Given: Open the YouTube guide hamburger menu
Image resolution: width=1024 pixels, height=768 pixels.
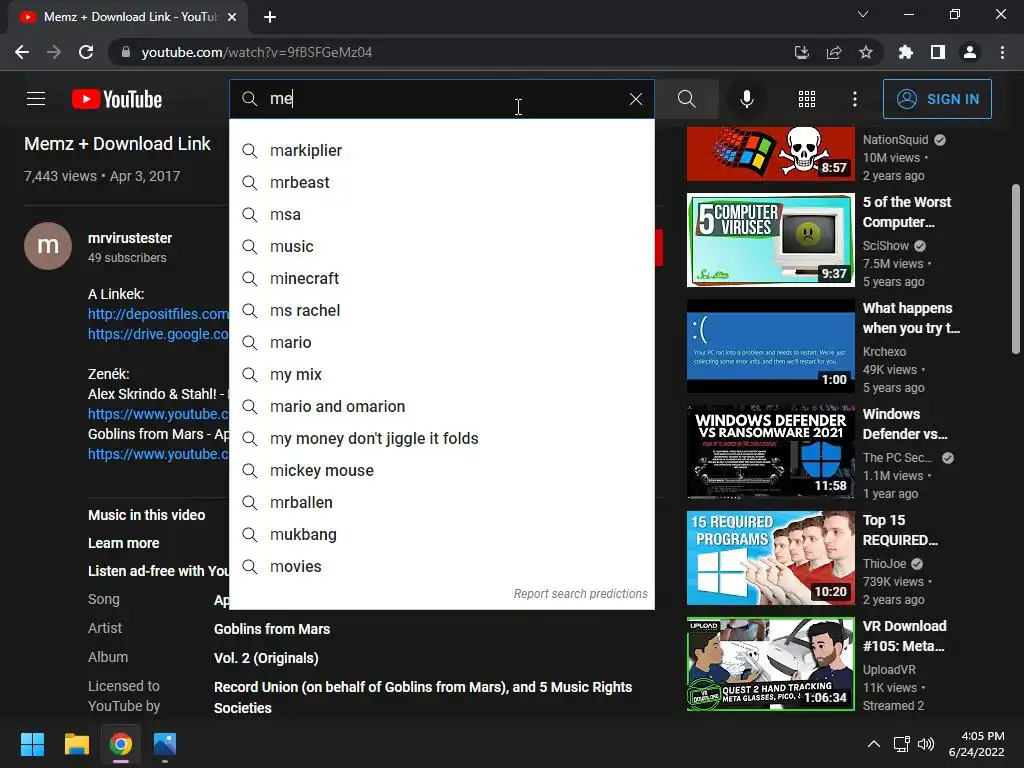Looking at the screenshot, I should (x=36, y=99).
